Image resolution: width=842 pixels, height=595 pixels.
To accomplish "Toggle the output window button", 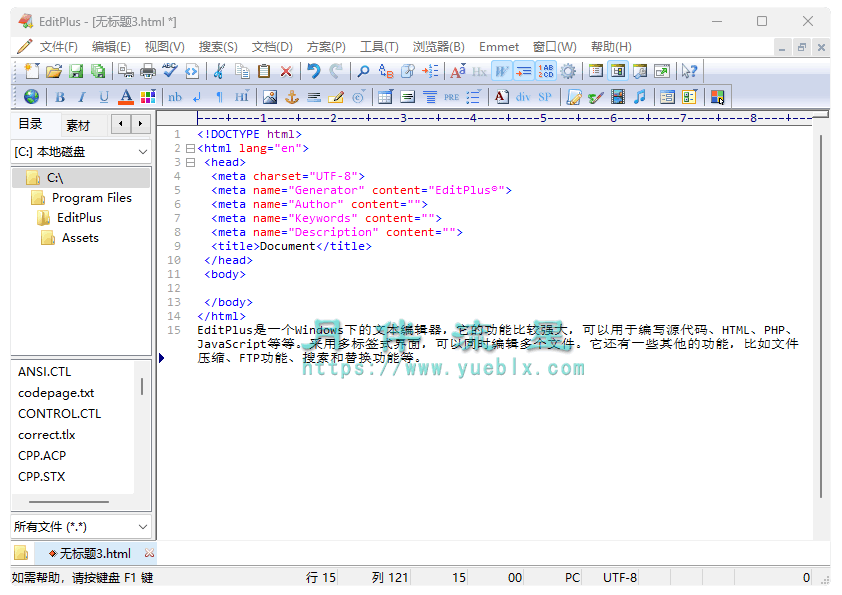I will click(640, 71).
